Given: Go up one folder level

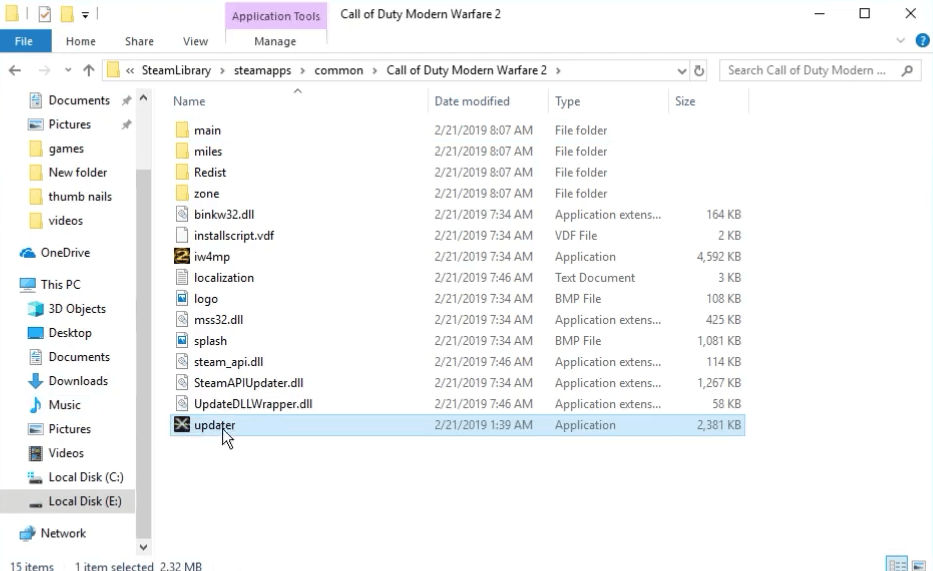Looking at the screenshot, I should [89, 70].
